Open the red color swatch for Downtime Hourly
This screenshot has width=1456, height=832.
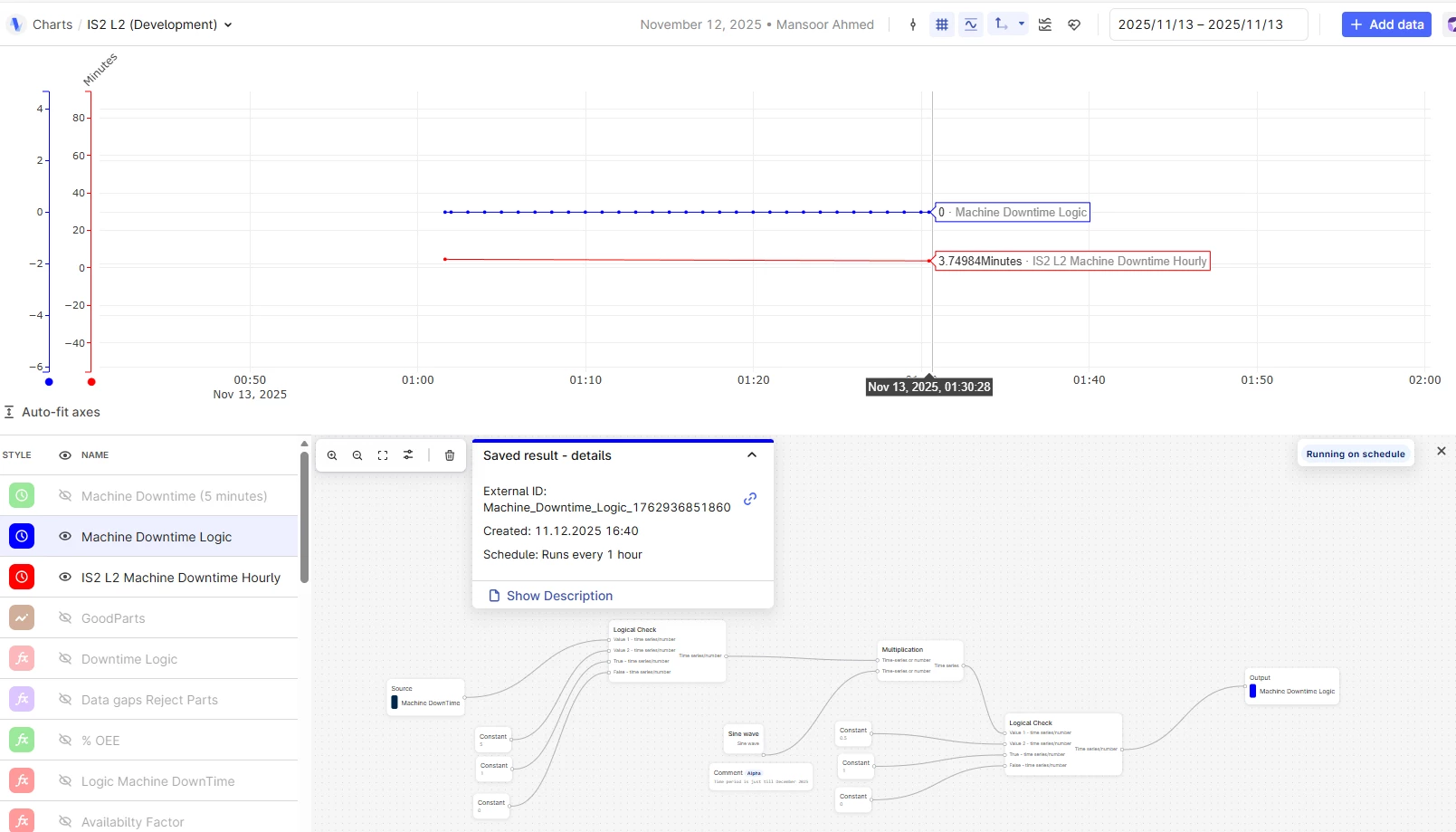(22, 577)
